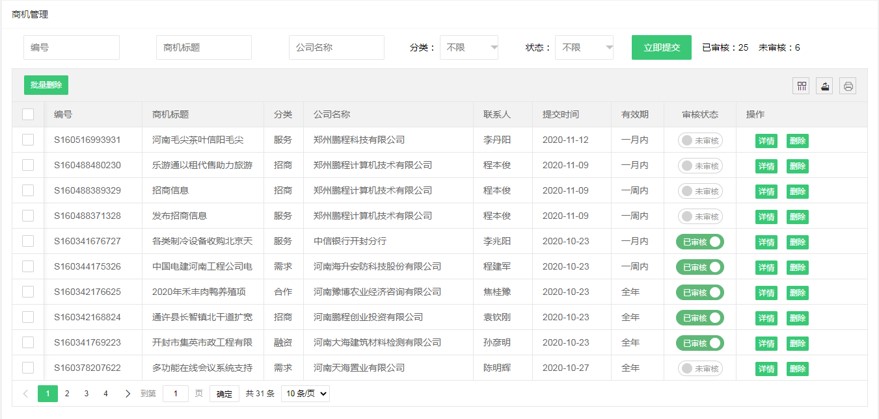Click the print table icon
Image resolution: width=879 pixels, height=419 pixels.
click(848, 86)
